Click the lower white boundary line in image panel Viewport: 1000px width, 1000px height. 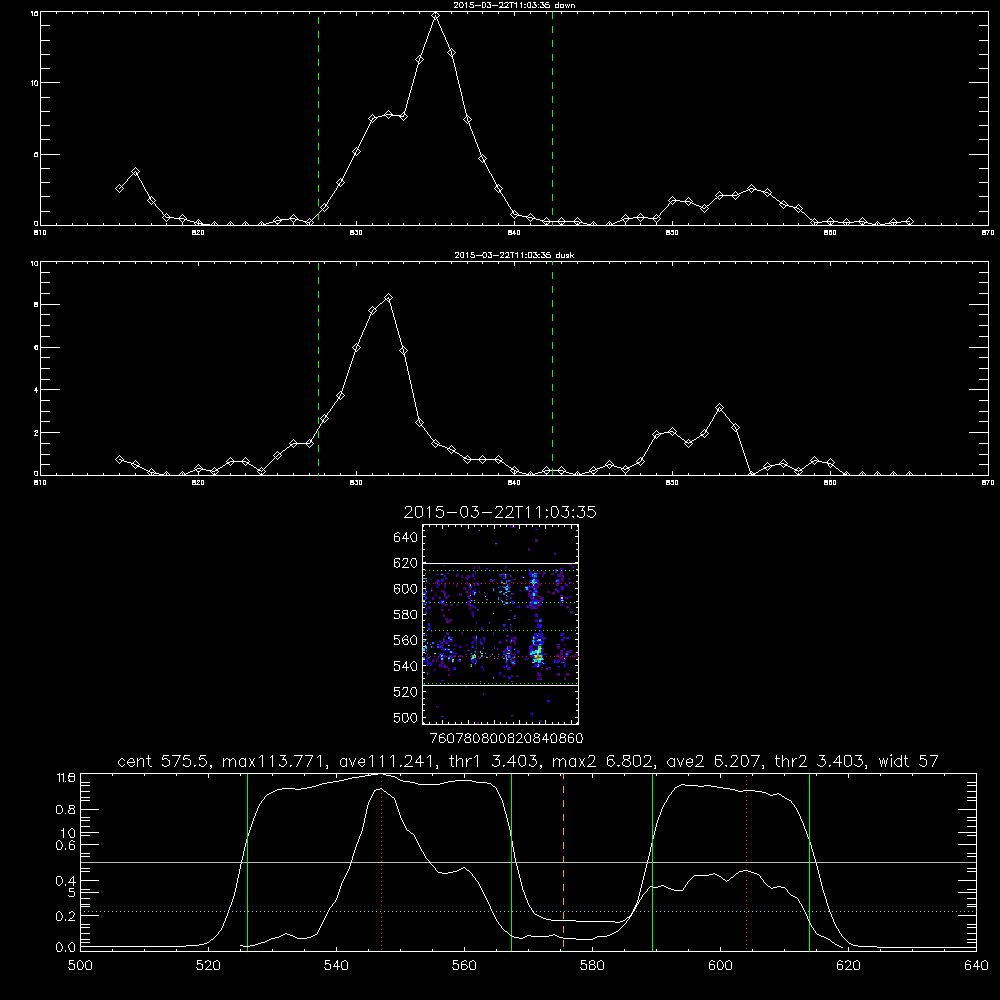[x=500, y=686]
